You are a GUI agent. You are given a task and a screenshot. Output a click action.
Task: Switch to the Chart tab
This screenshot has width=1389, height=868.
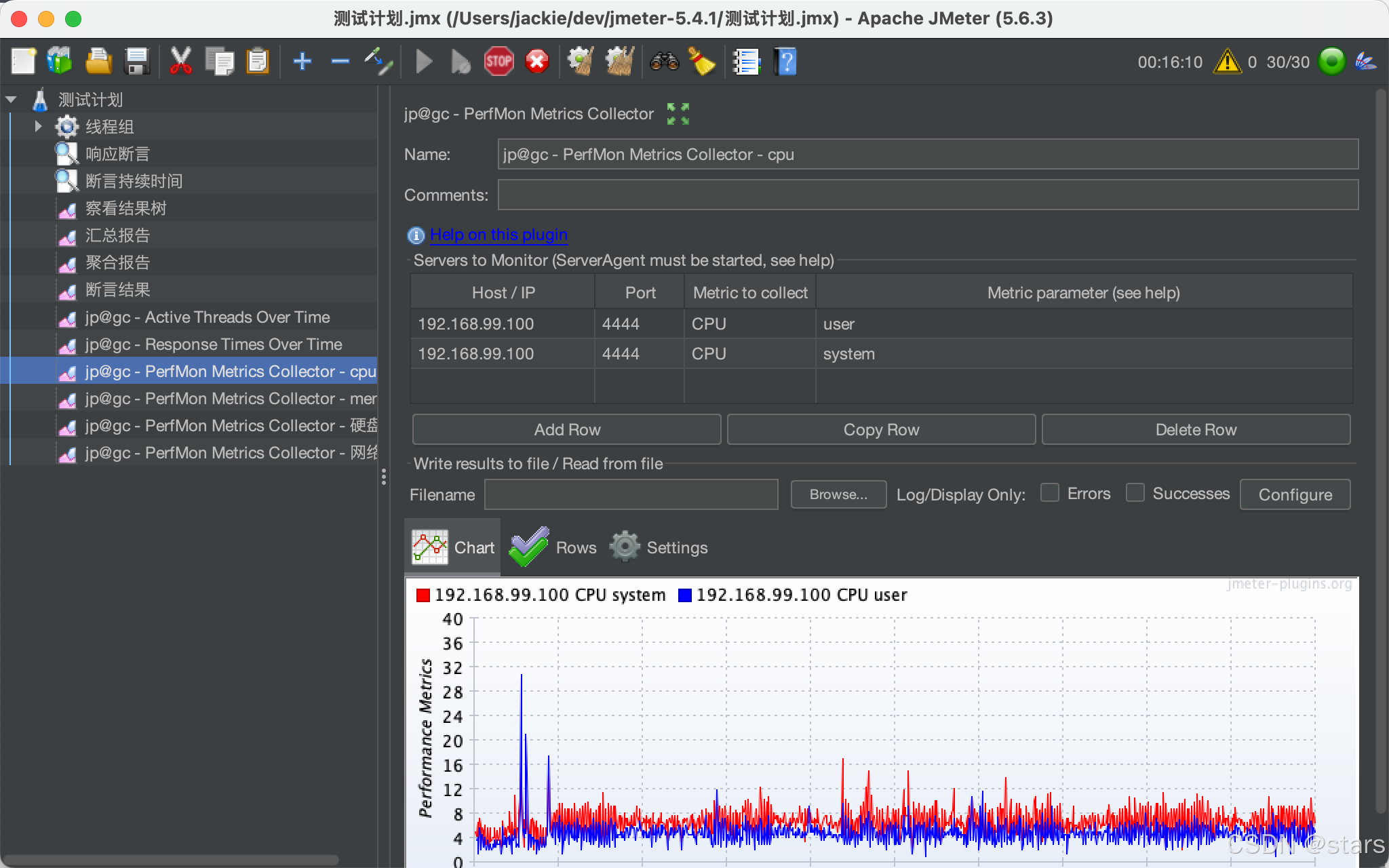[452, 547]
